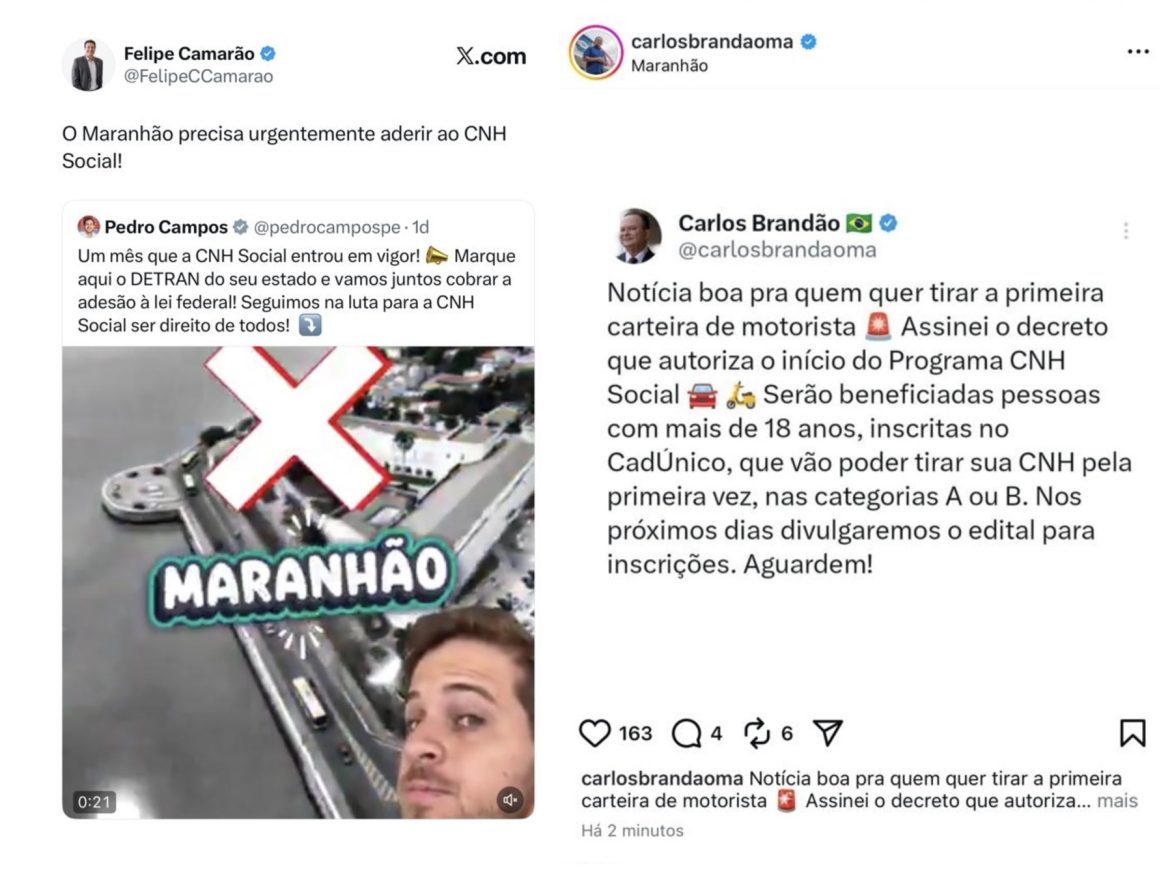Click carlosbrandaoma username in caption
This screenshot has width=1170, height=882.
[662, 778]
